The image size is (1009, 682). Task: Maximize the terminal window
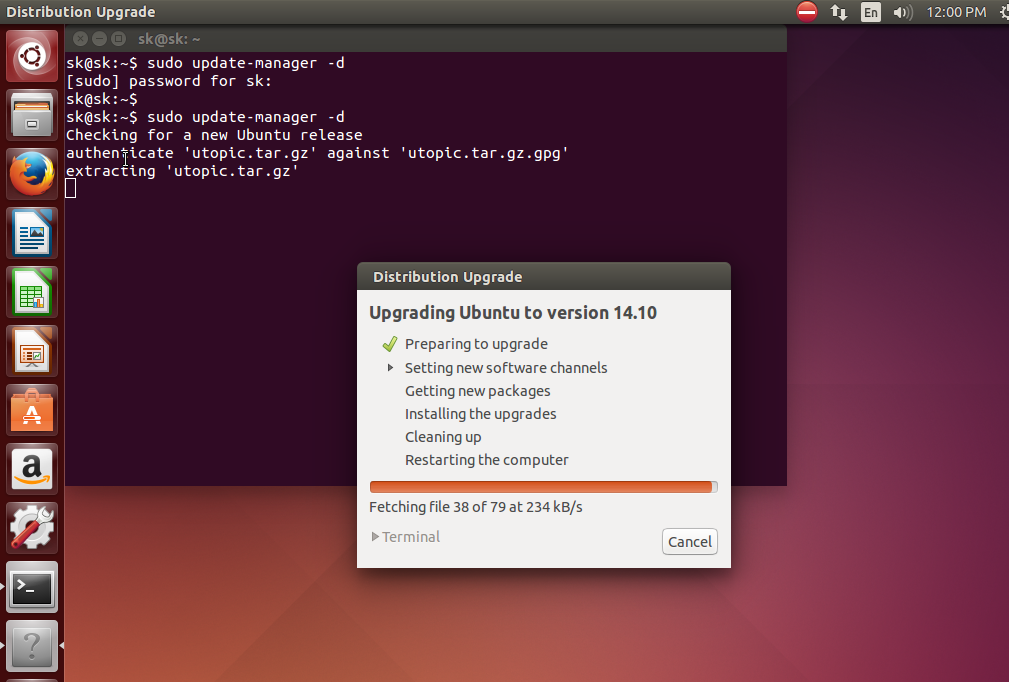click(x=118, y=39)
